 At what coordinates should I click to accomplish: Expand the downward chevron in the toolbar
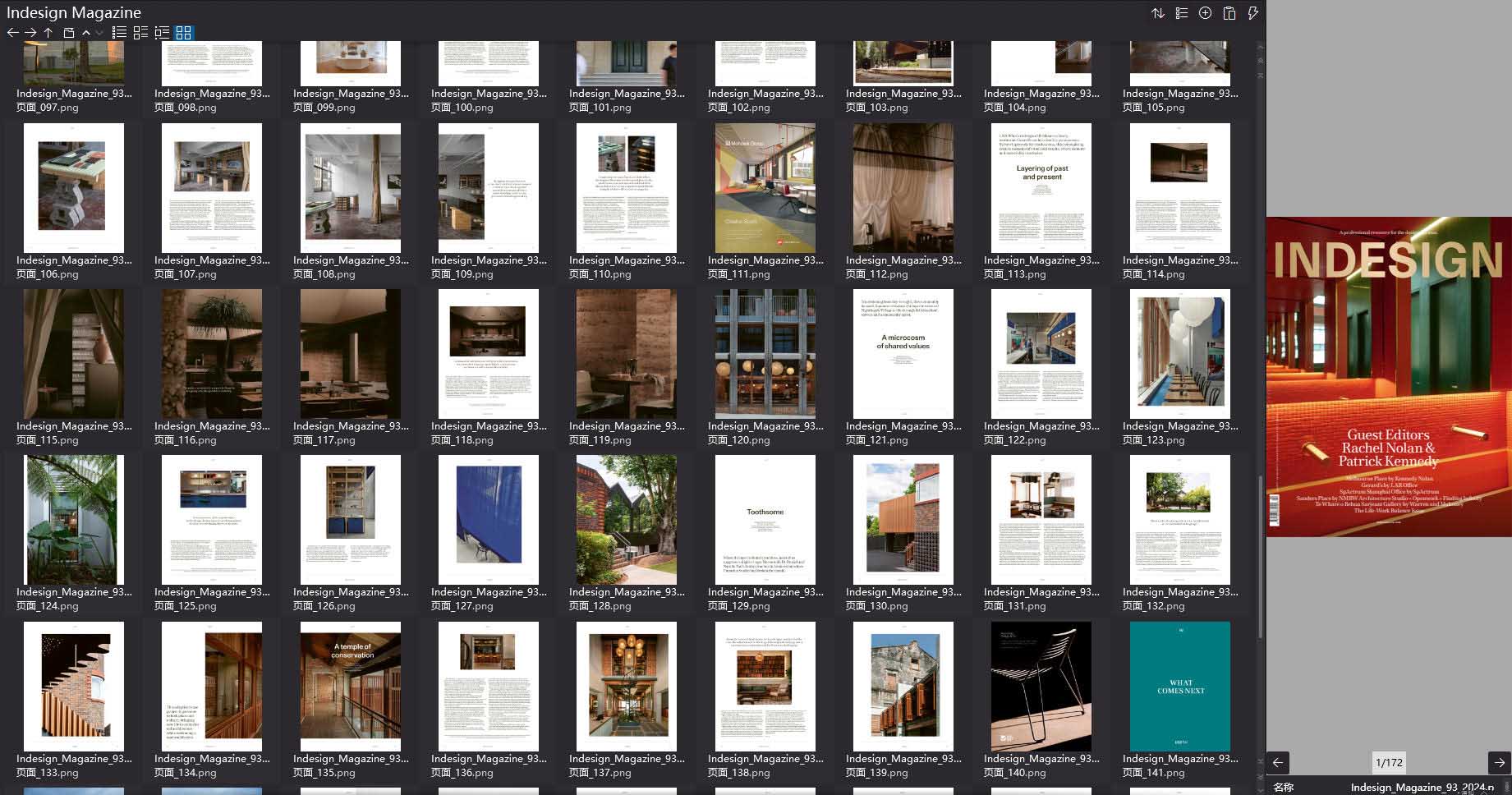coord(99,33)
